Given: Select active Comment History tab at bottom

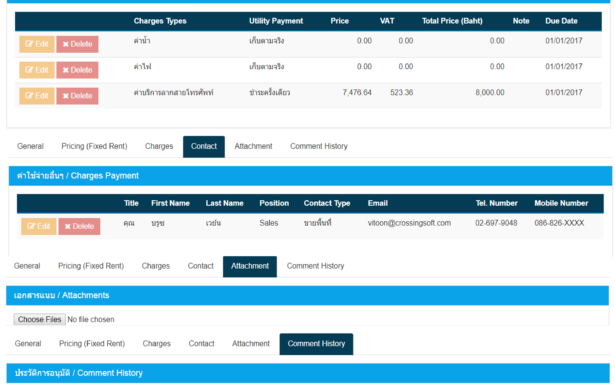Looking at the screenshot, I should pyautogui.click(x=316, y=344).
